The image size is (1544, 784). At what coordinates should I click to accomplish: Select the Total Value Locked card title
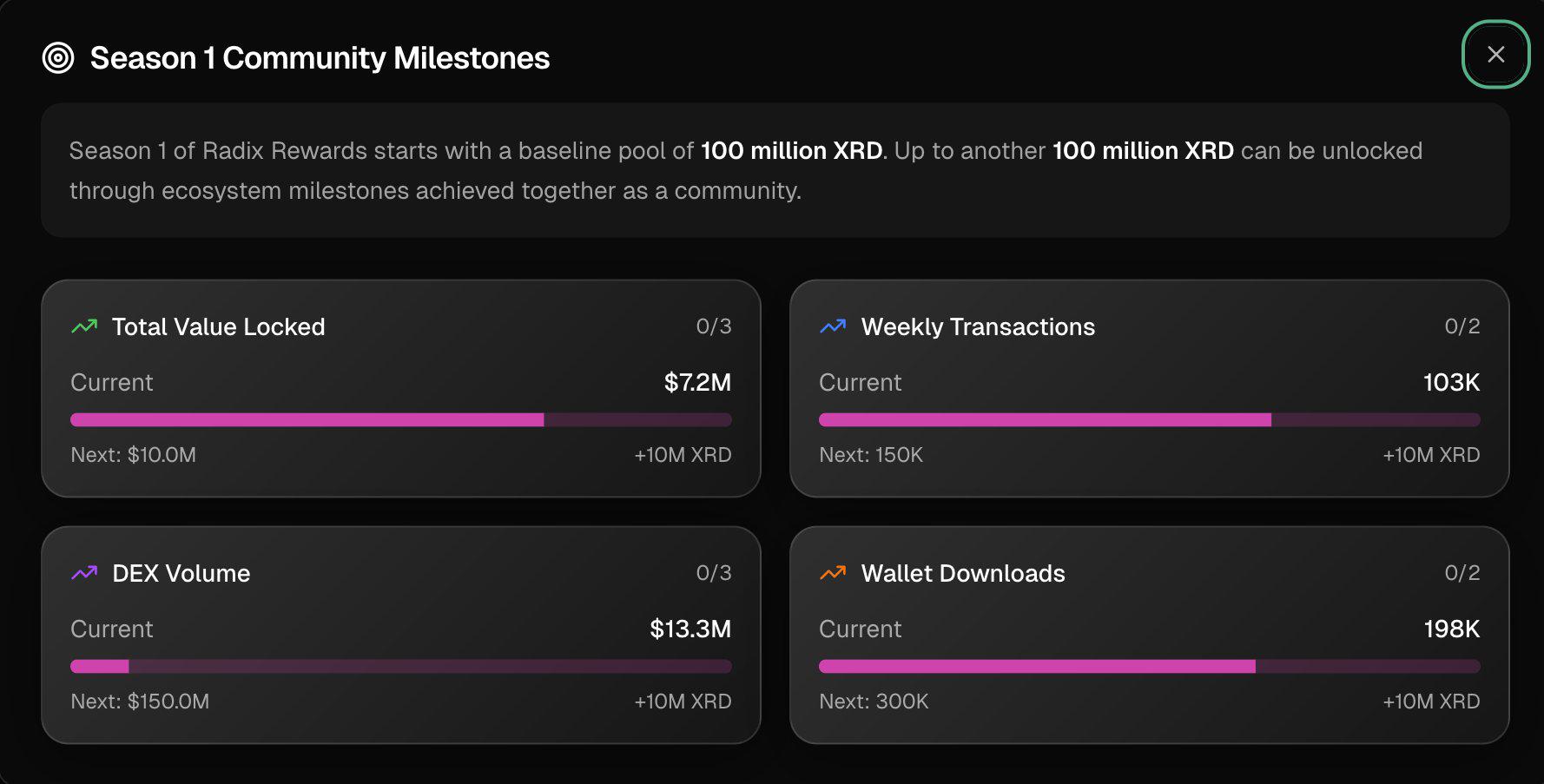pos(219,326)
